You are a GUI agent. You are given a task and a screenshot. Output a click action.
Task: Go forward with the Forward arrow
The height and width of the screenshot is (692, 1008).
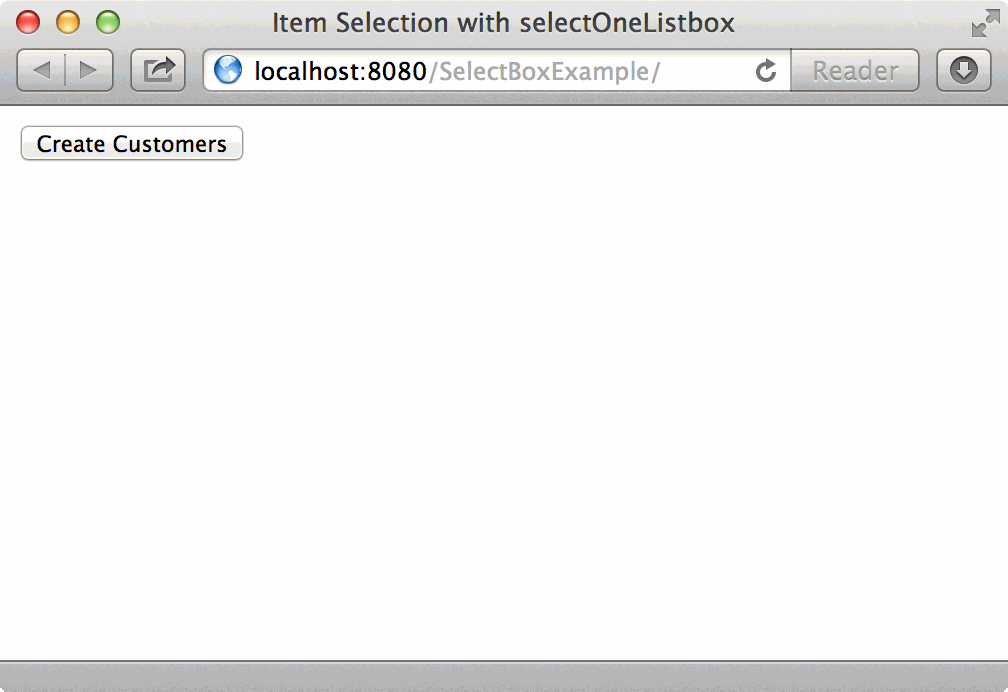tap(88, 70)
